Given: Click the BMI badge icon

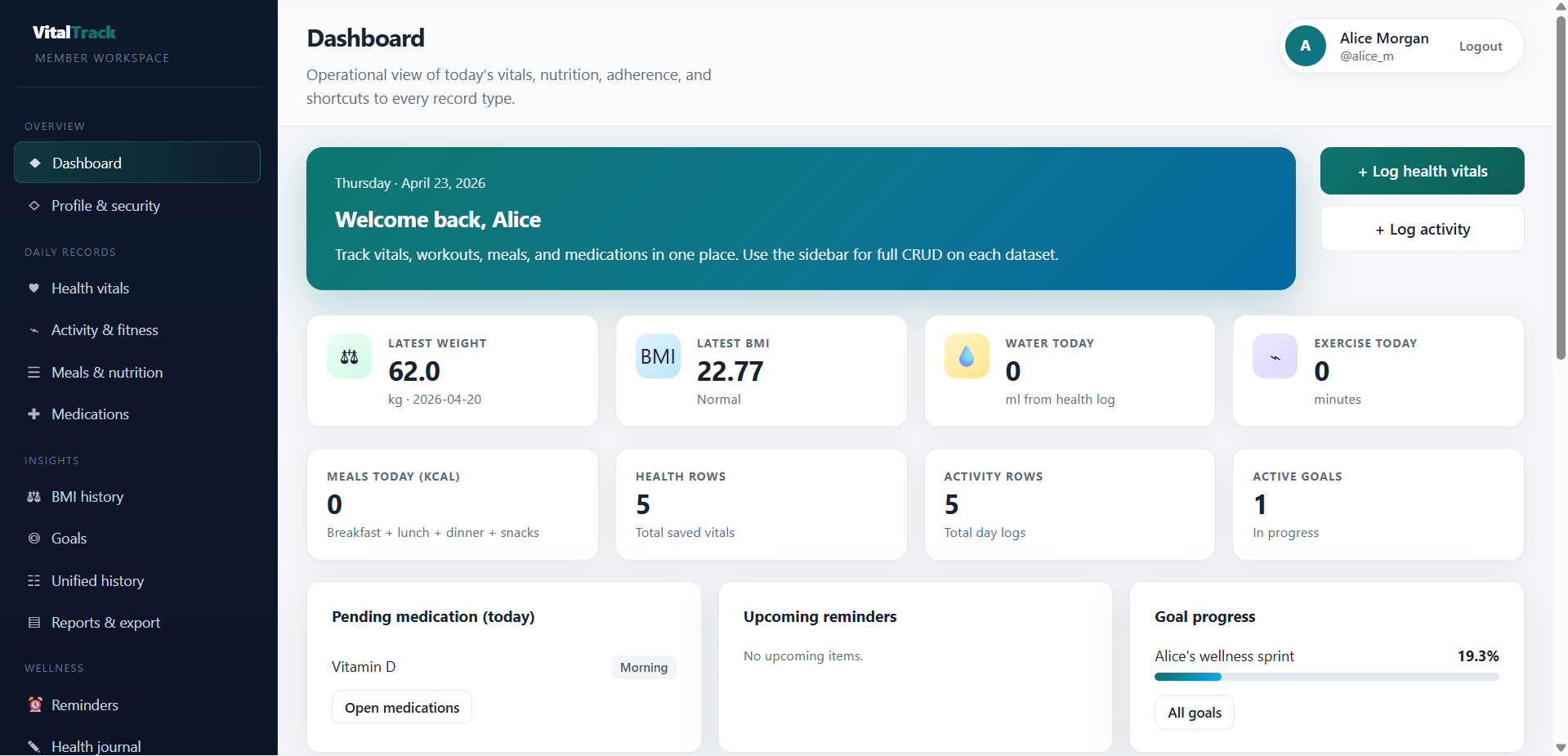Looking at the screenshot, I should coord(658,356).
